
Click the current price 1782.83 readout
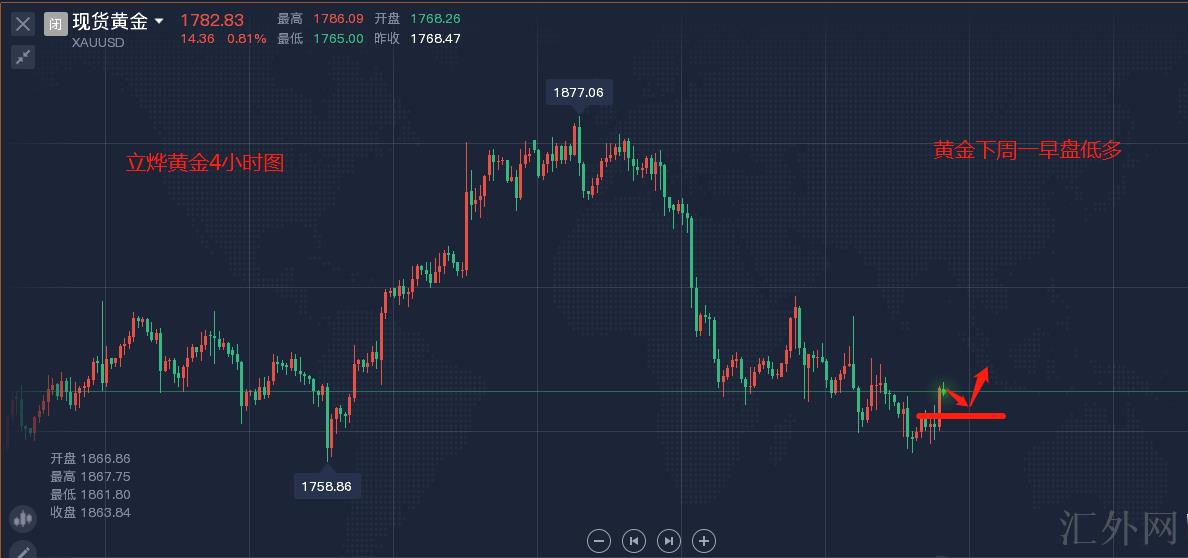pos(212,20)
